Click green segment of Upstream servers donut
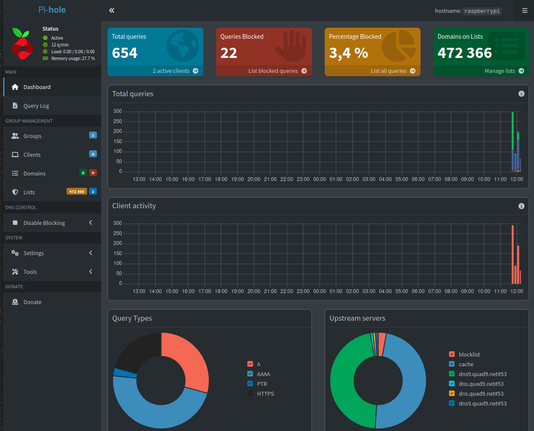Image resolution: width=534 pixels, height=431 pixels. tap(342, 381)
